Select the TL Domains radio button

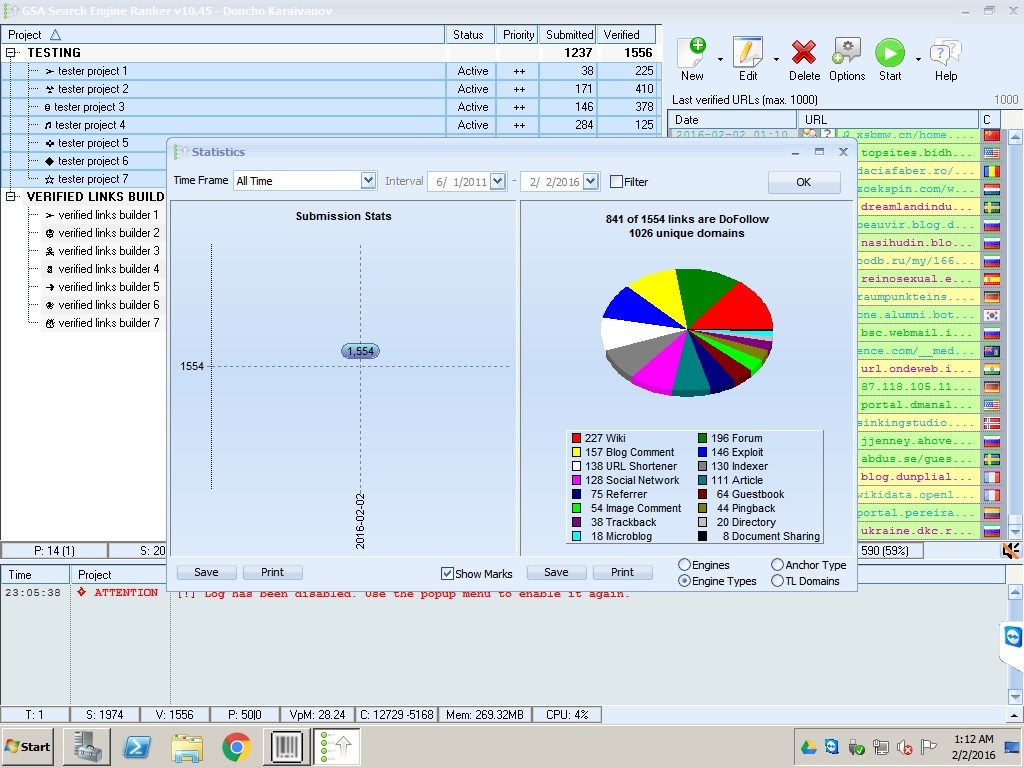pyautogui.click(x=777, y=581)
